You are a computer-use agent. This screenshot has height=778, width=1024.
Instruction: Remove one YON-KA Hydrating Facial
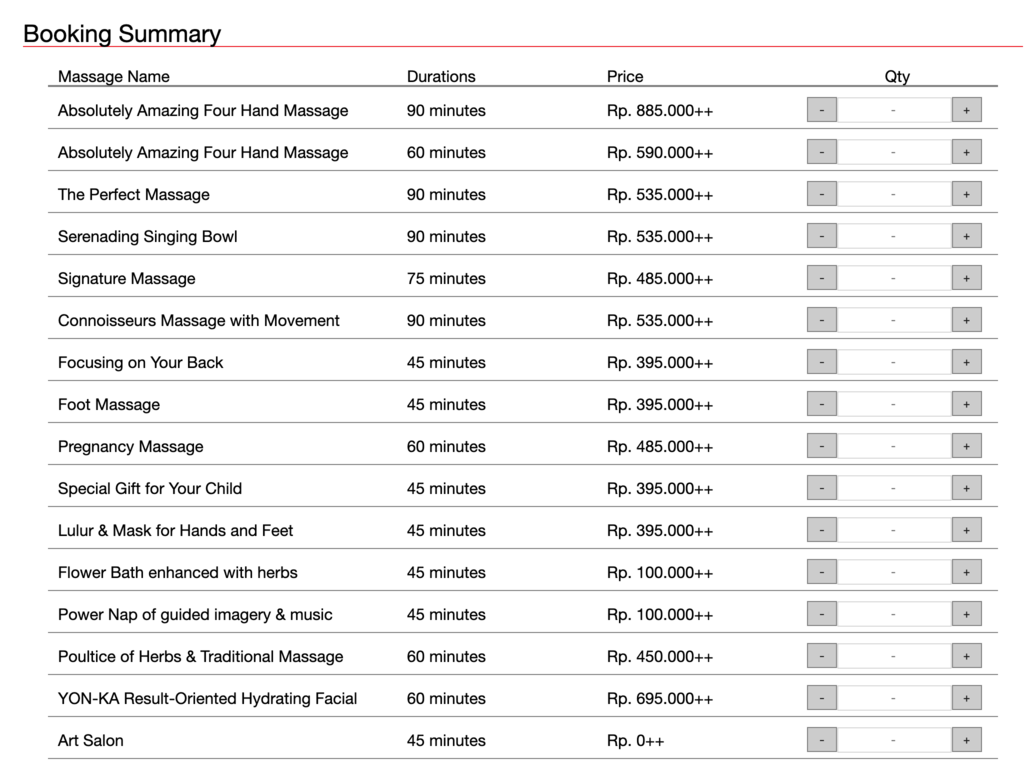822,698
